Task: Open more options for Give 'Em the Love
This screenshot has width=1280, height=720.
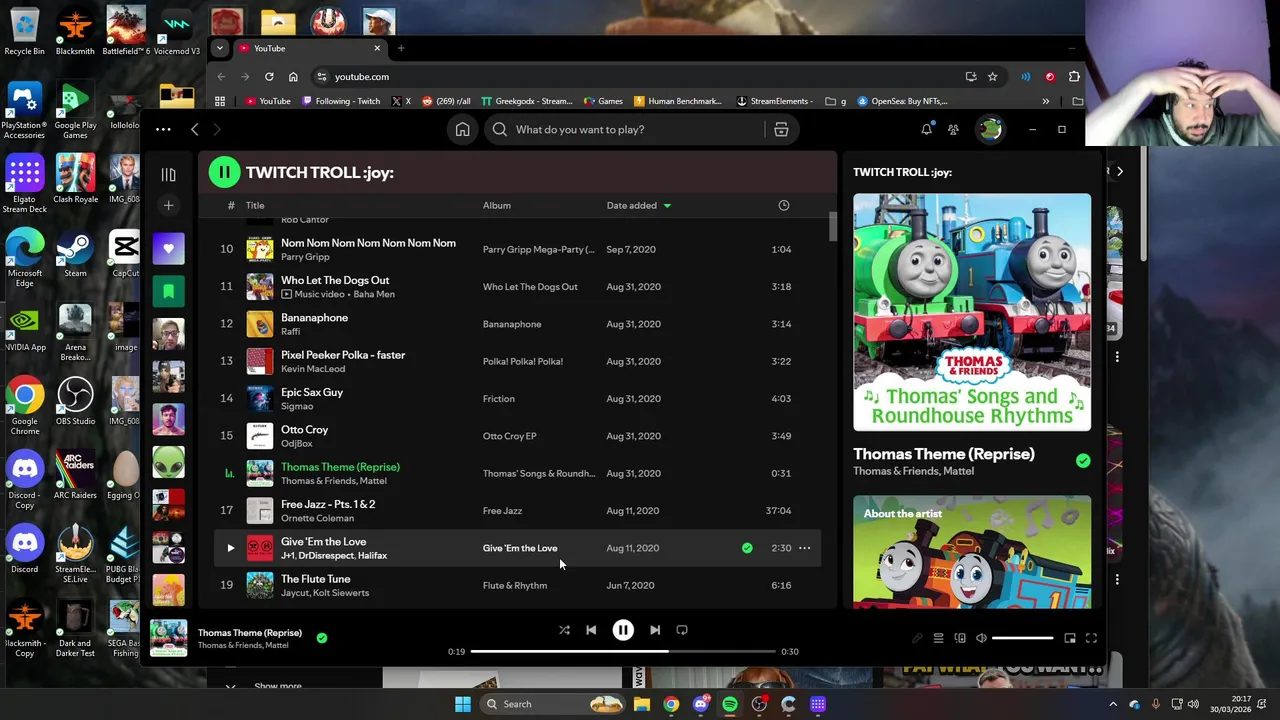Action: (x=804, y=548)
